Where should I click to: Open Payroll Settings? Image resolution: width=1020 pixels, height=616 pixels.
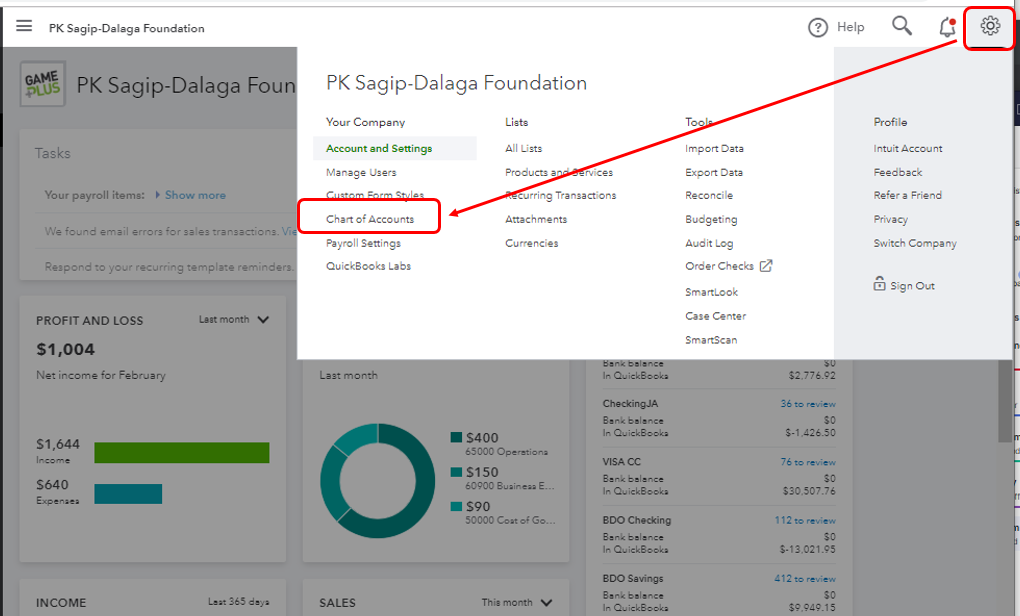tap(363, 243)
